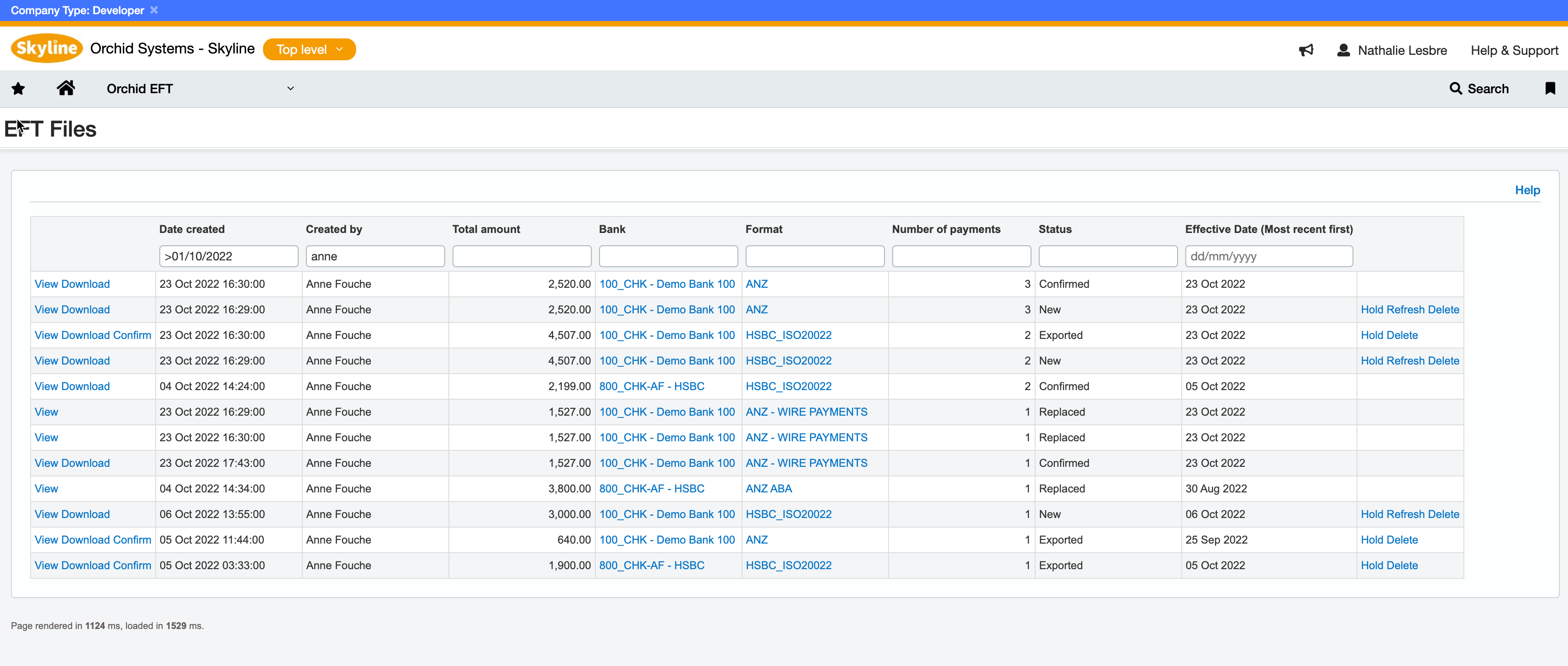1568x666 pixels.
Task: Close the Company Type: Developer banner
Action: [x=154, y=10]
